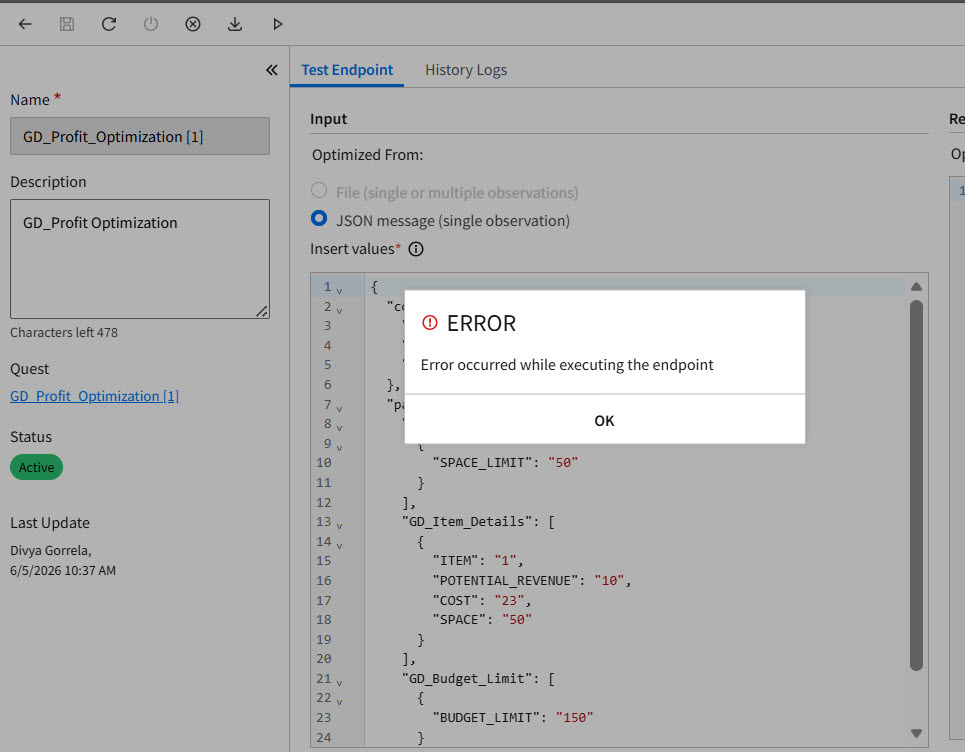Collapse the left panel with double chevron

coord(271,70)
